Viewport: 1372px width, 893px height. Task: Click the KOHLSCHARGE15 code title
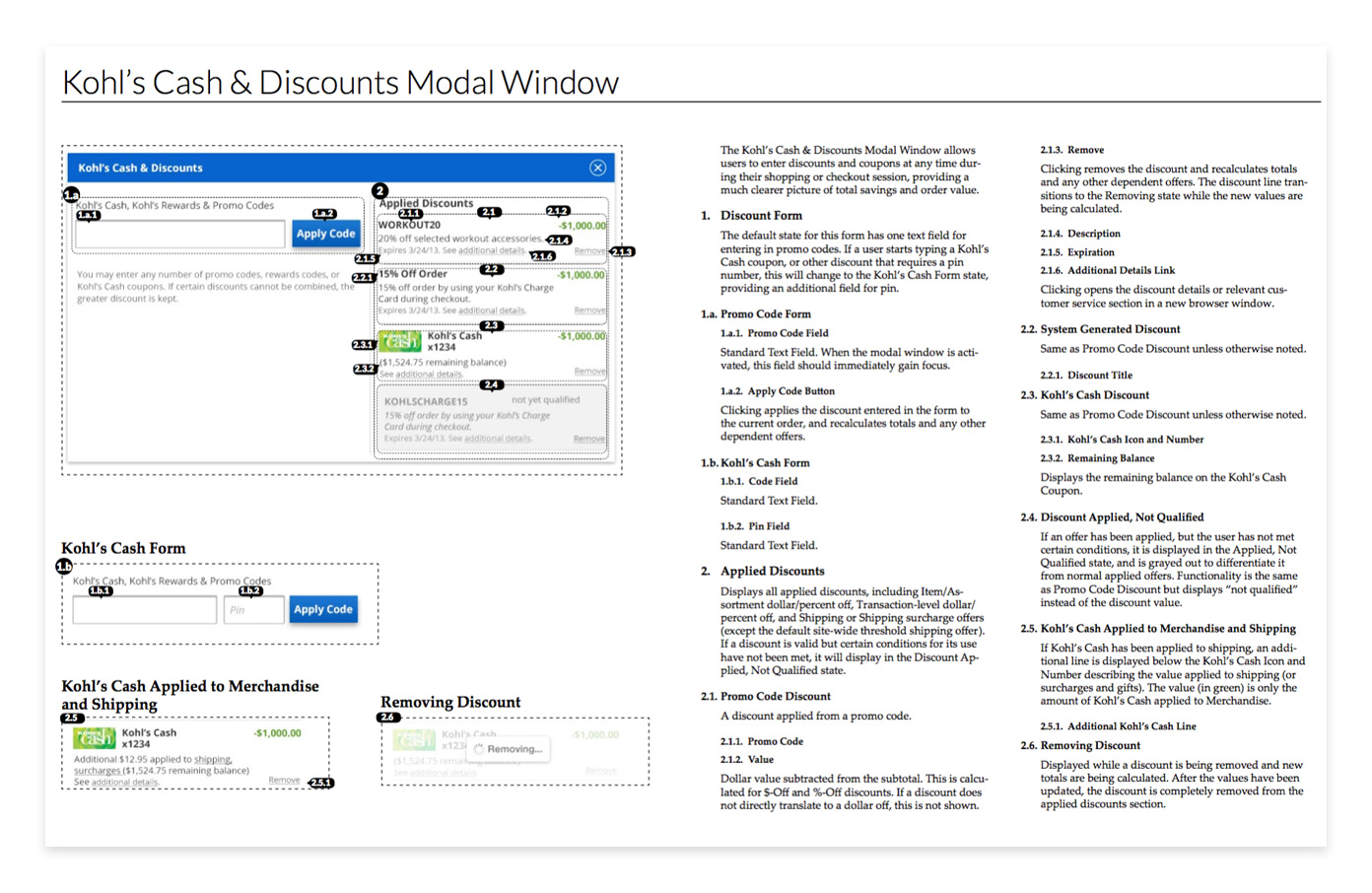[426, 401]
